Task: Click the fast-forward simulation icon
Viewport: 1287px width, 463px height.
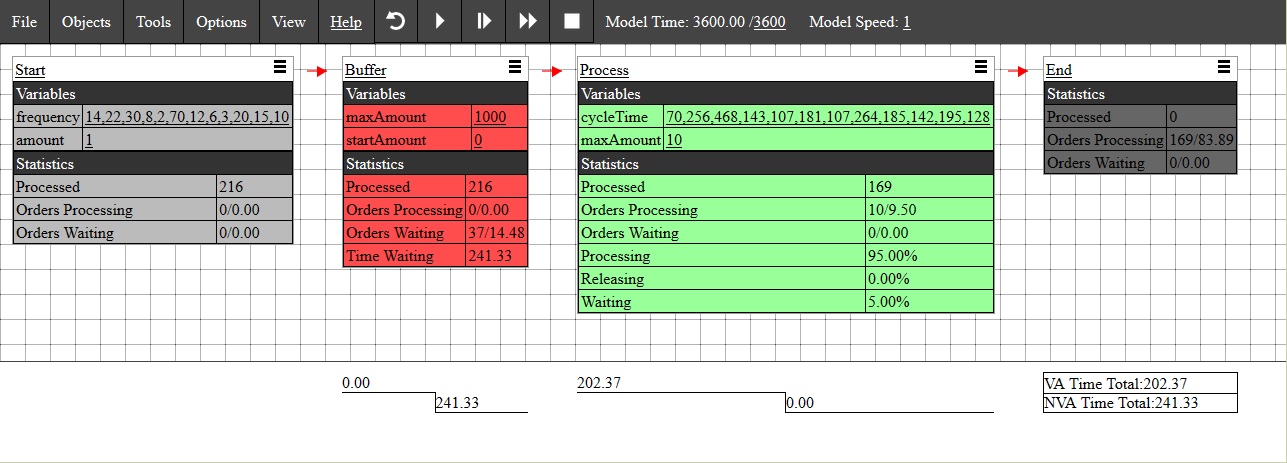Action: click(528, 21)
